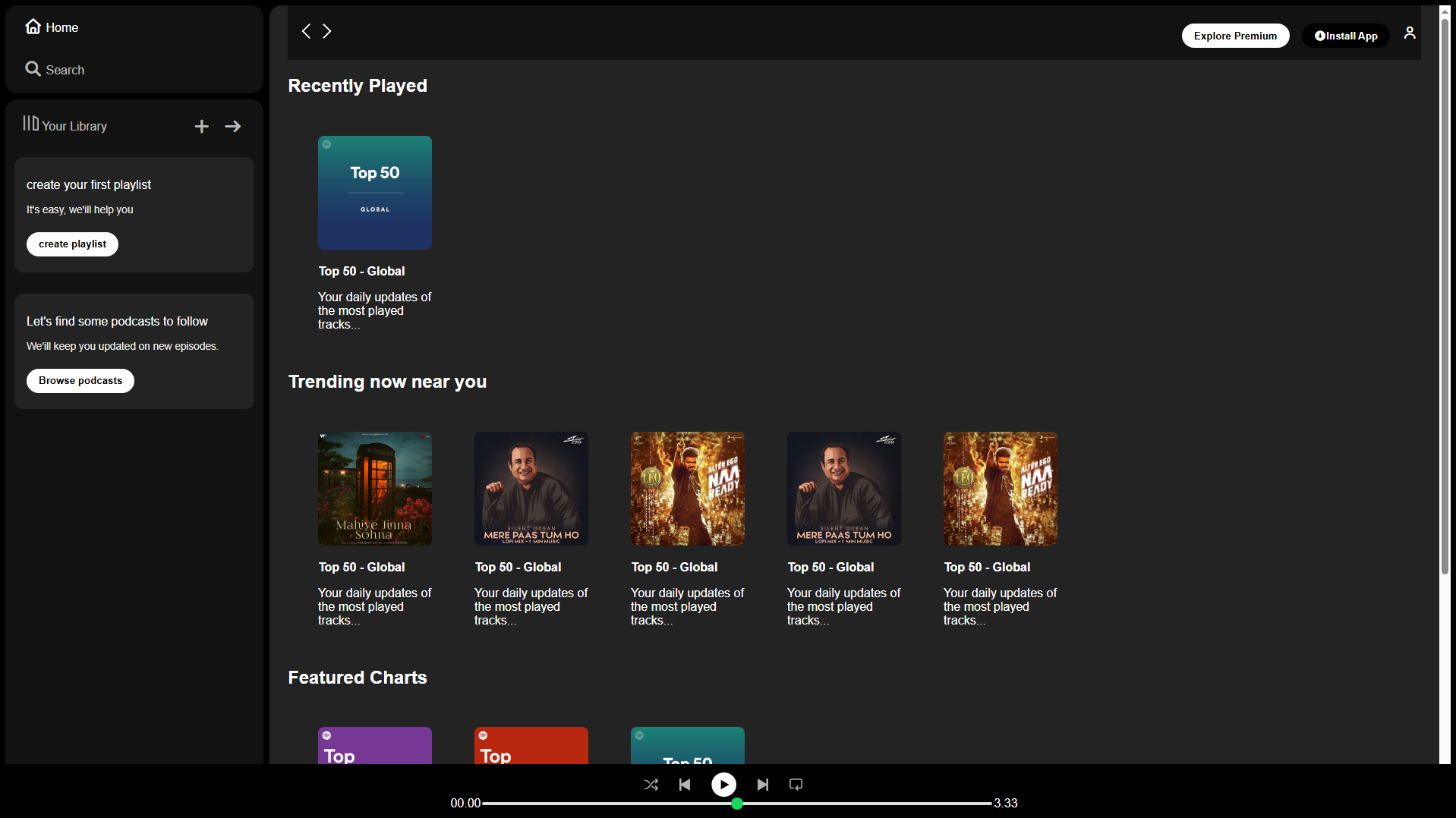Click the Recently Played heading
This screenshot has width=1456, height=818.
click(358, 86)
